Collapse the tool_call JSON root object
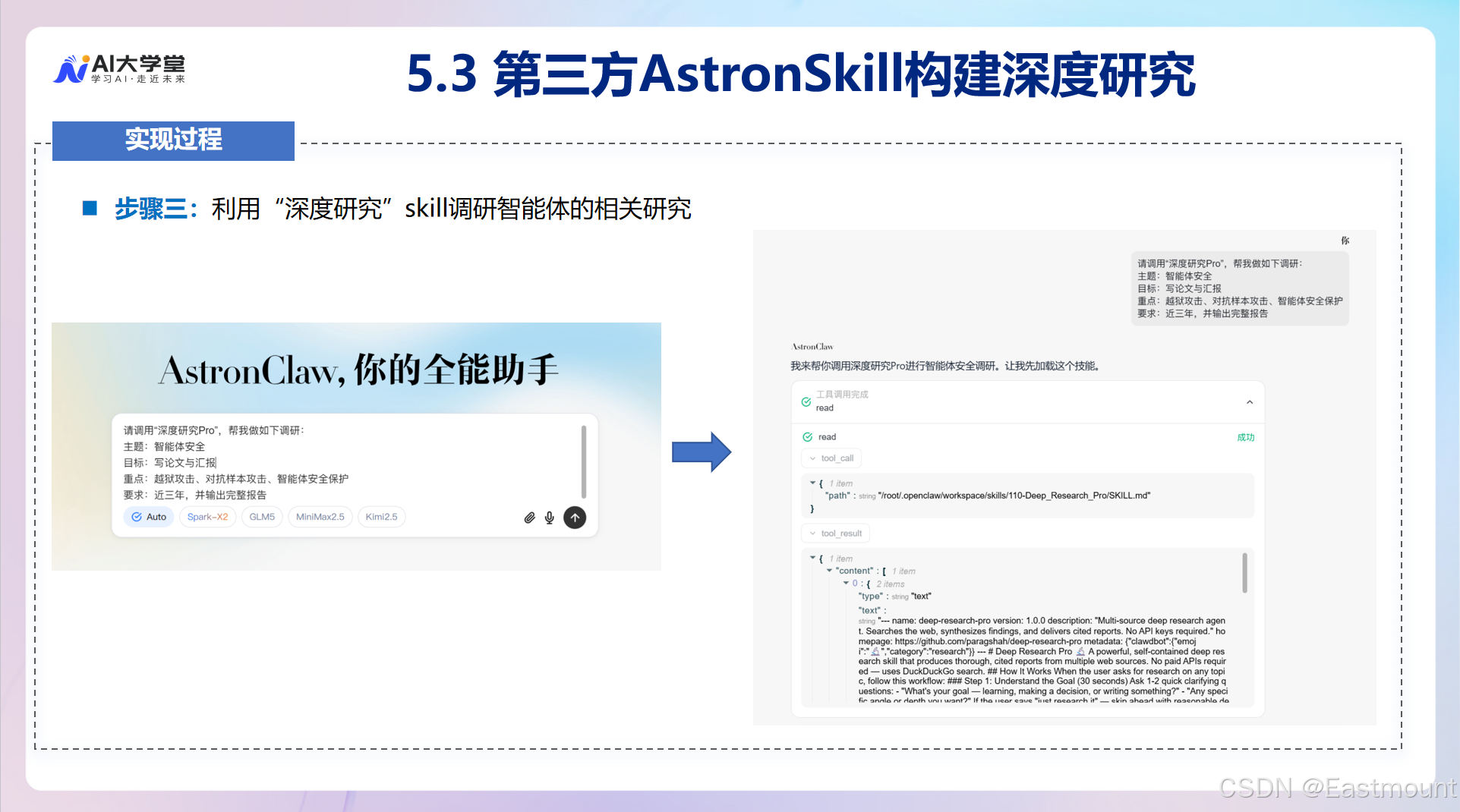The image size is (1460, 812). point(812,483)
